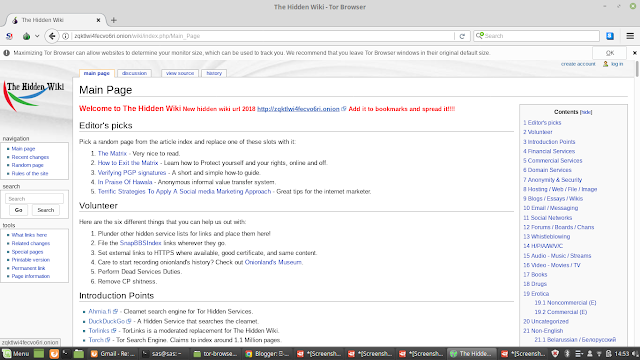This screenshot has height=360, width=640.
Task: Switch to the discussion tab
Action: [x=134, y=73]
